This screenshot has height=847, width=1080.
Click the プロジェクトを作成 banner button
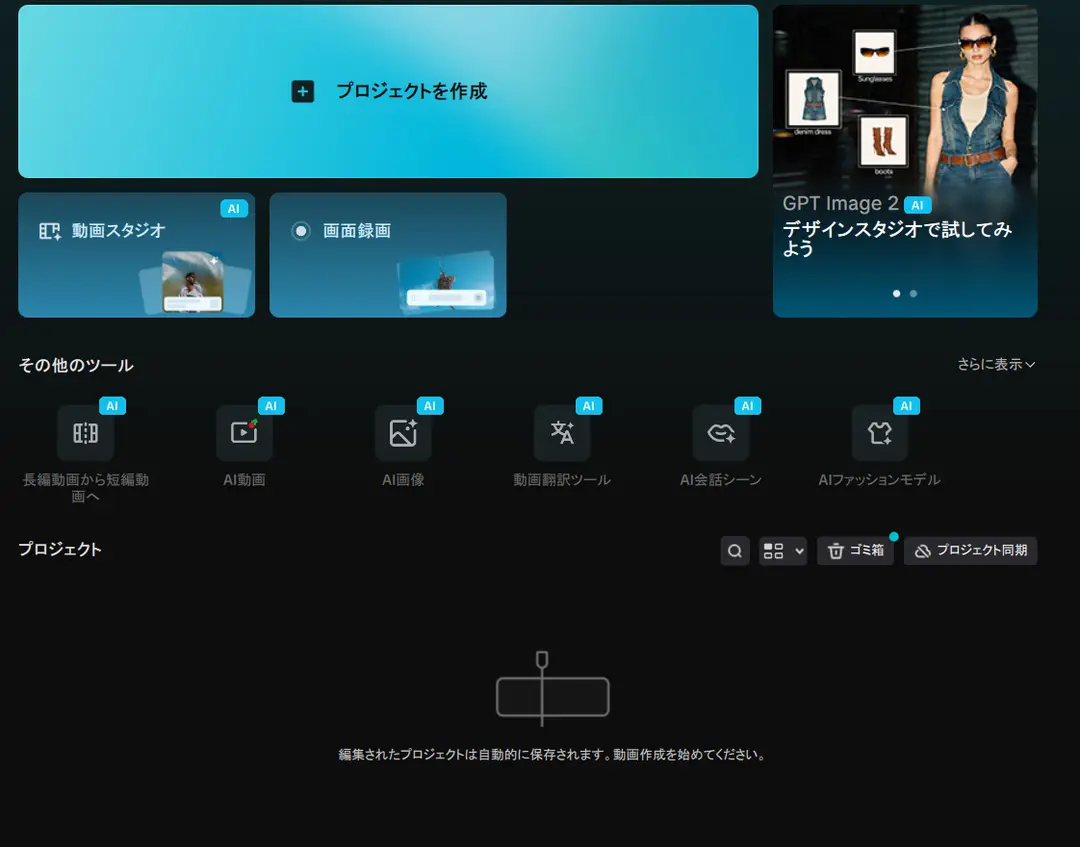388,91
